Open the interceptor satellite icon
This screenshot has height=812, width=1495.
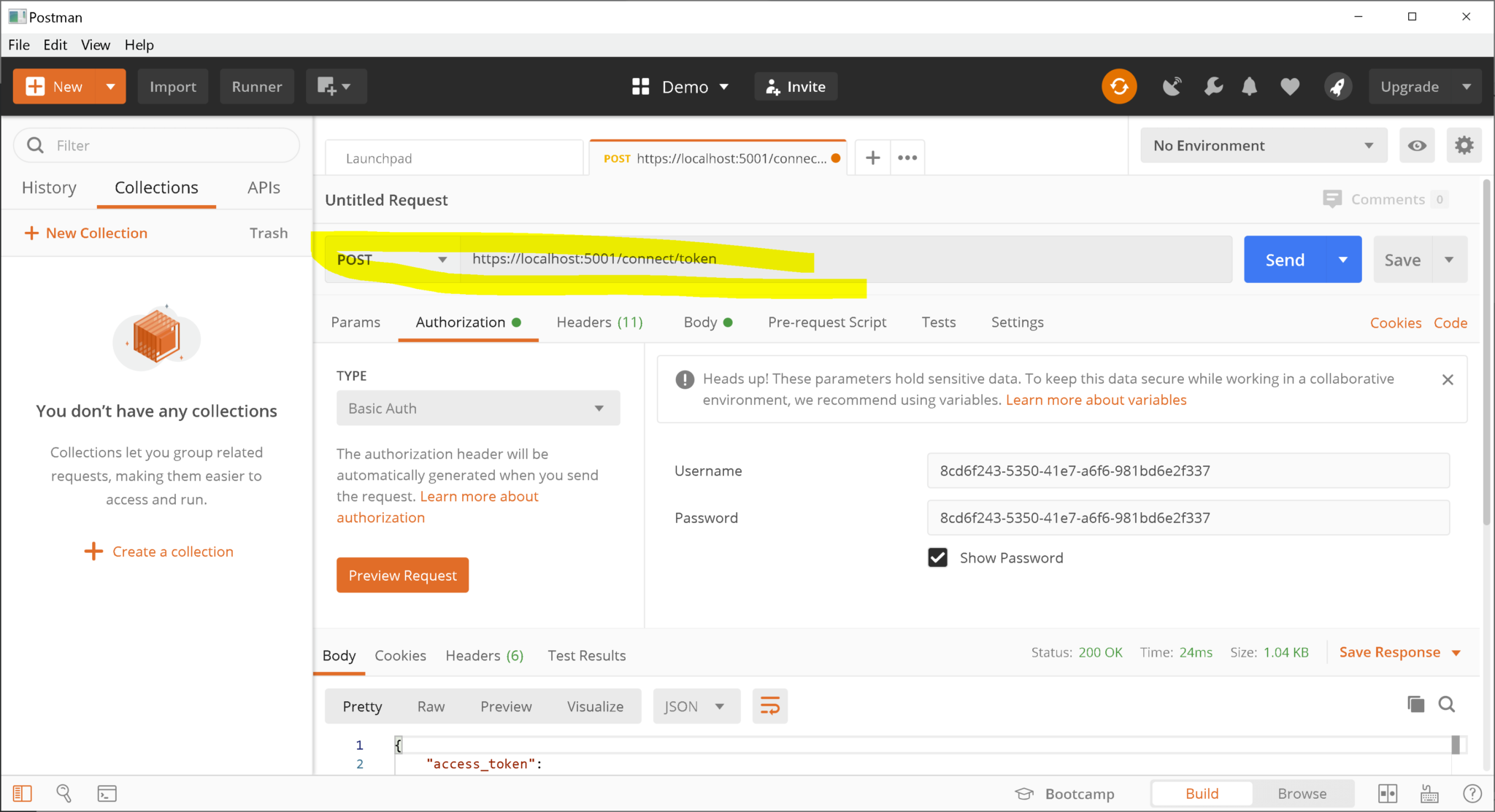pyautogui.click(x=1172, y=87)
